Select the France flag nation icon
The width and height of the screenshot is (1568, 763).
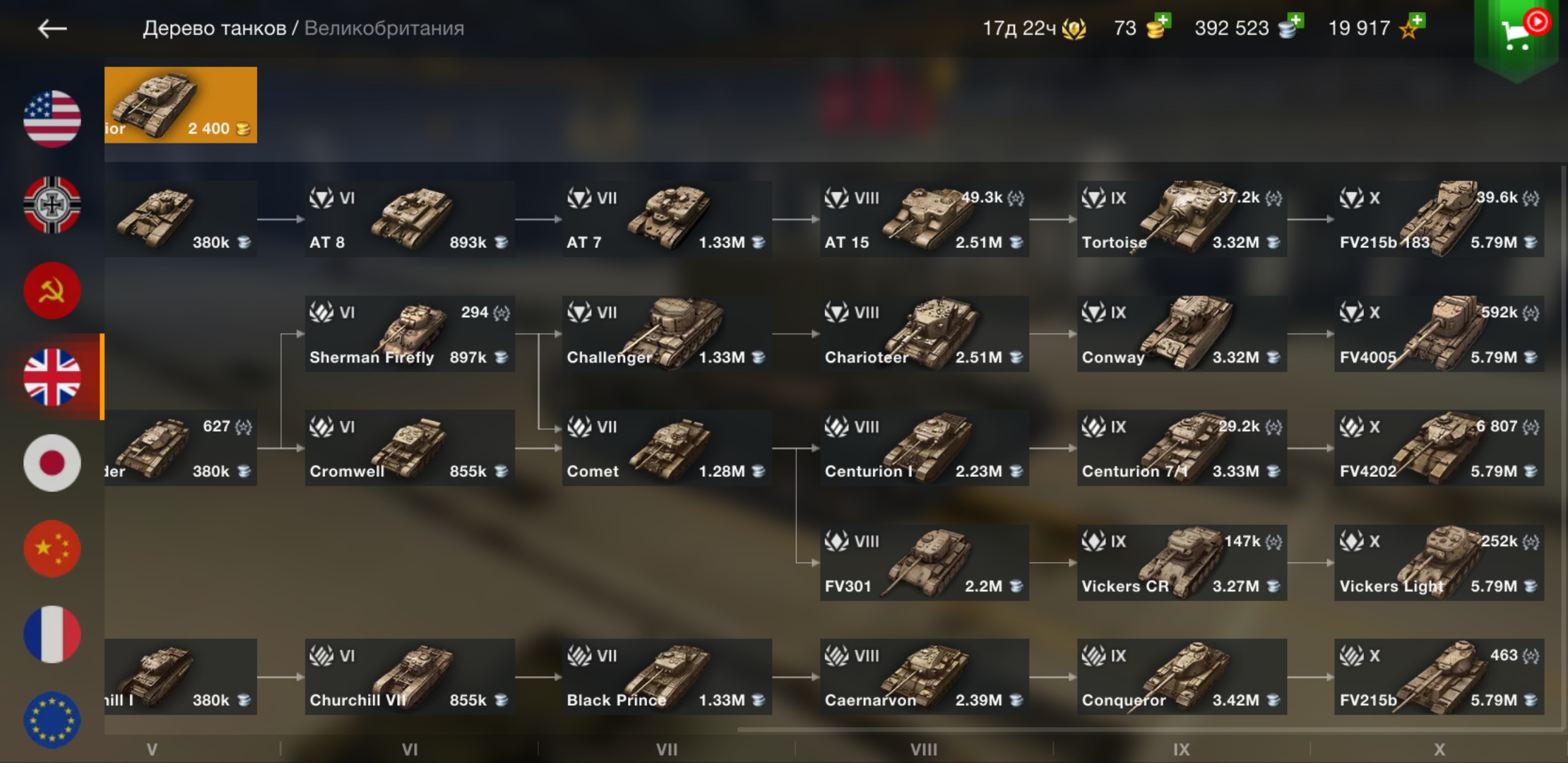tap(52, 634)
